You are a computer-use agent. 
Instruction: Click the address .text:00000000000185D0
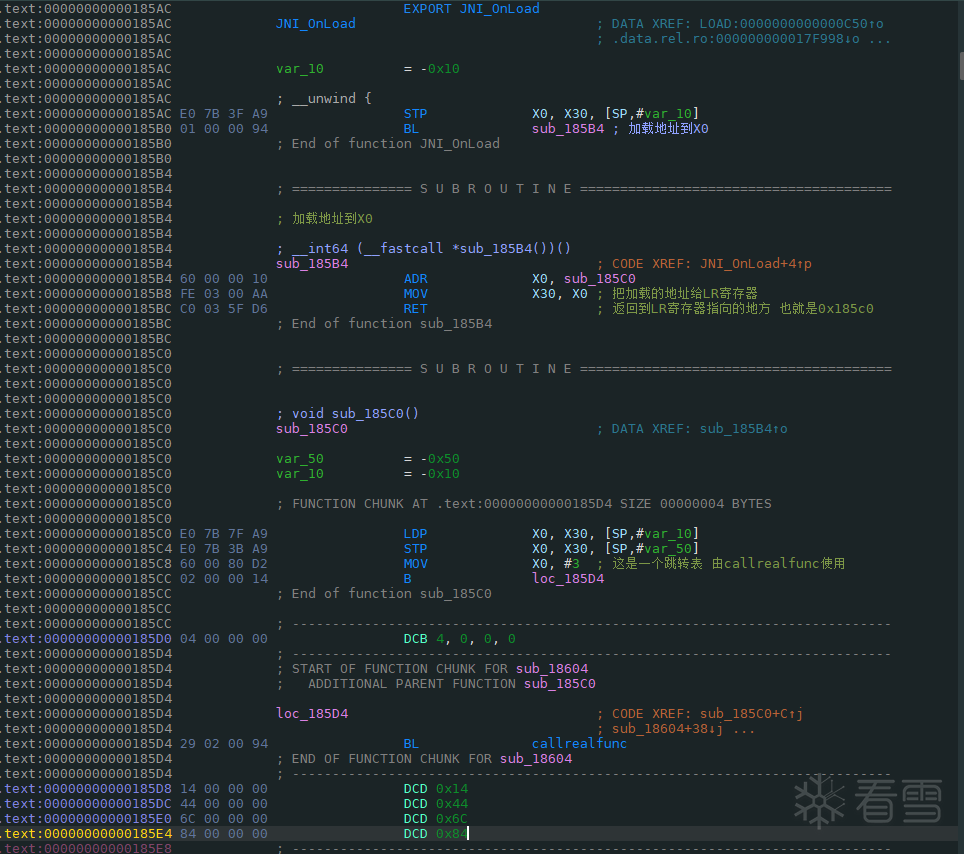(x=86, y=639)
